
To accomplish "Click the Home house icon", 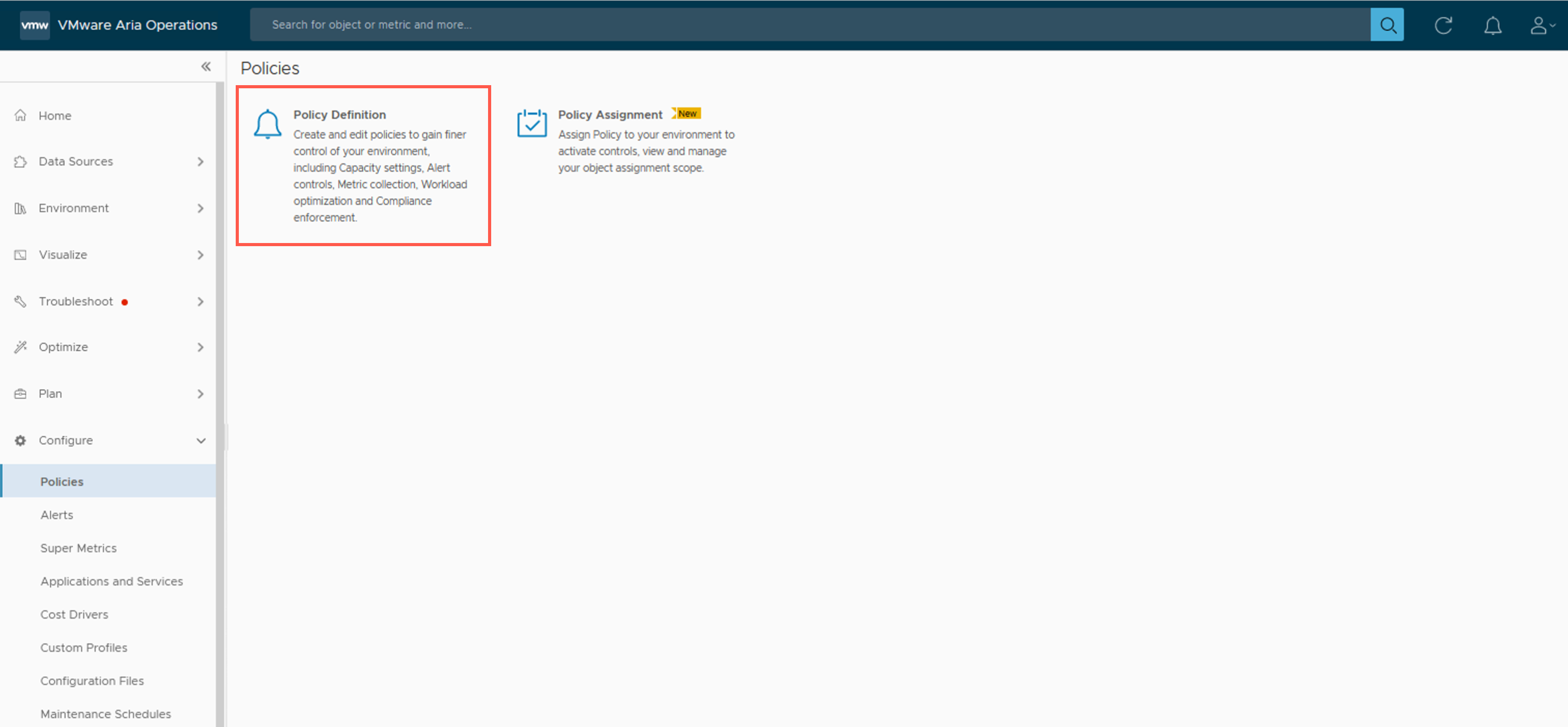I will click(x=21, y=115).
